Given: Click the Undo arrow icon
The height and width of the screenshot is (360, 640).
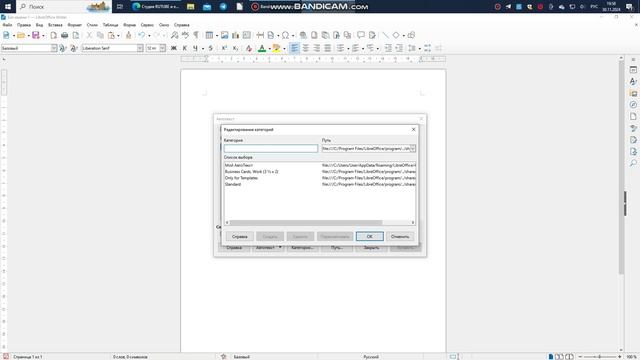Looking at the screenshot, I should tap(141, 36).
